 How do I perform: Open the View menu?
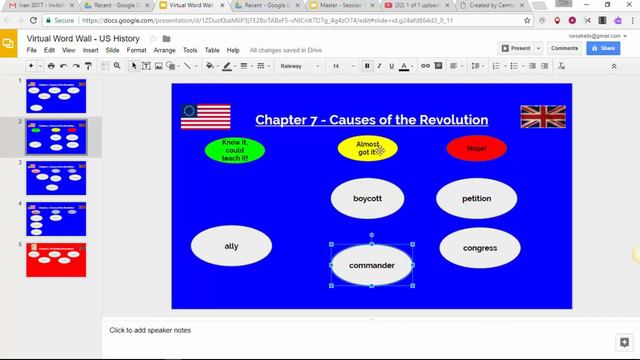[69, 50]
